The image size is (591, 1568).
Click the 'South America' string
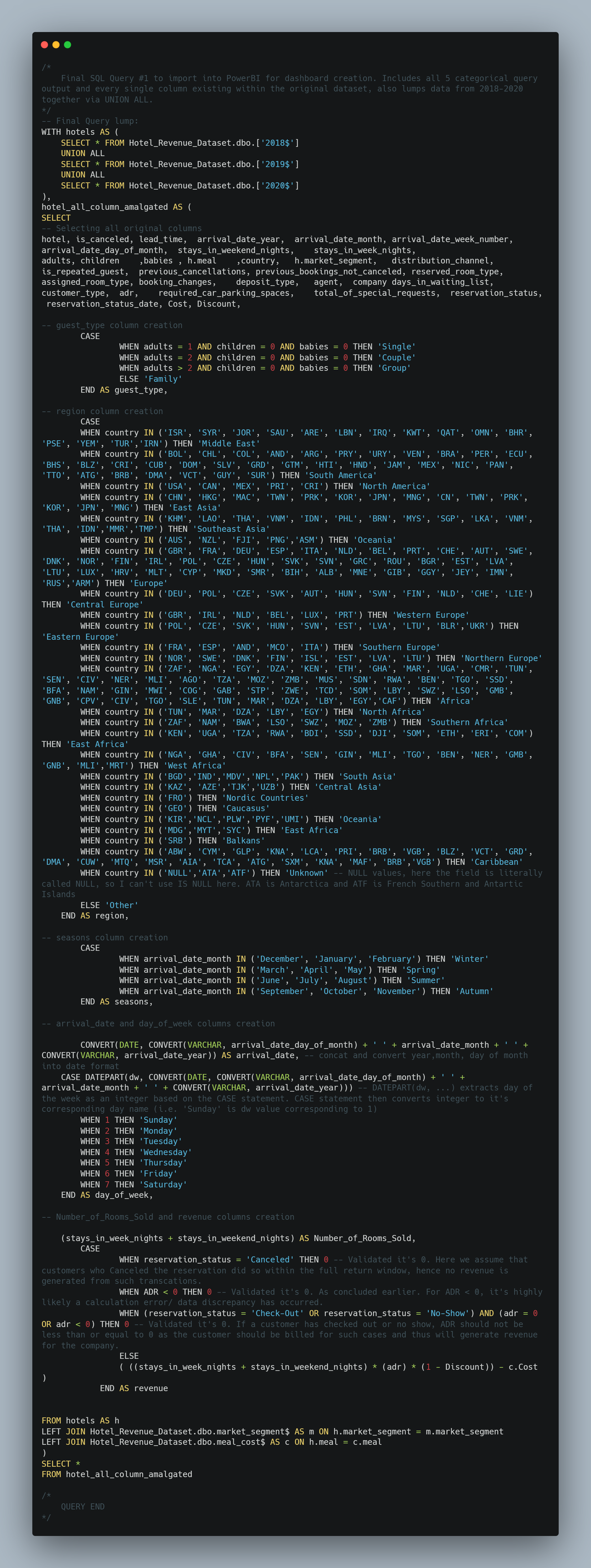coord(341,475)
